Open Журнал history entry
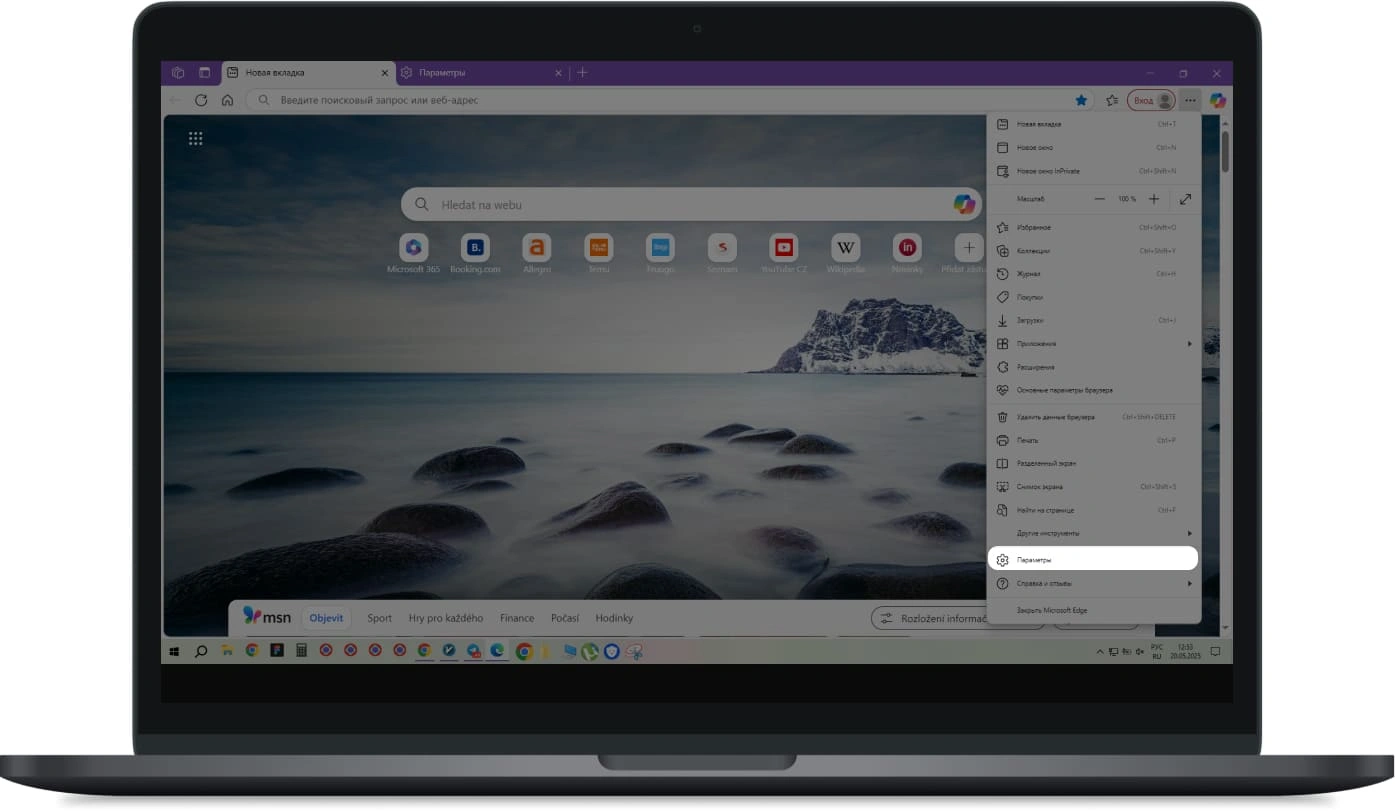Viewport: 1395px width, 812px height. point(1092,274)
